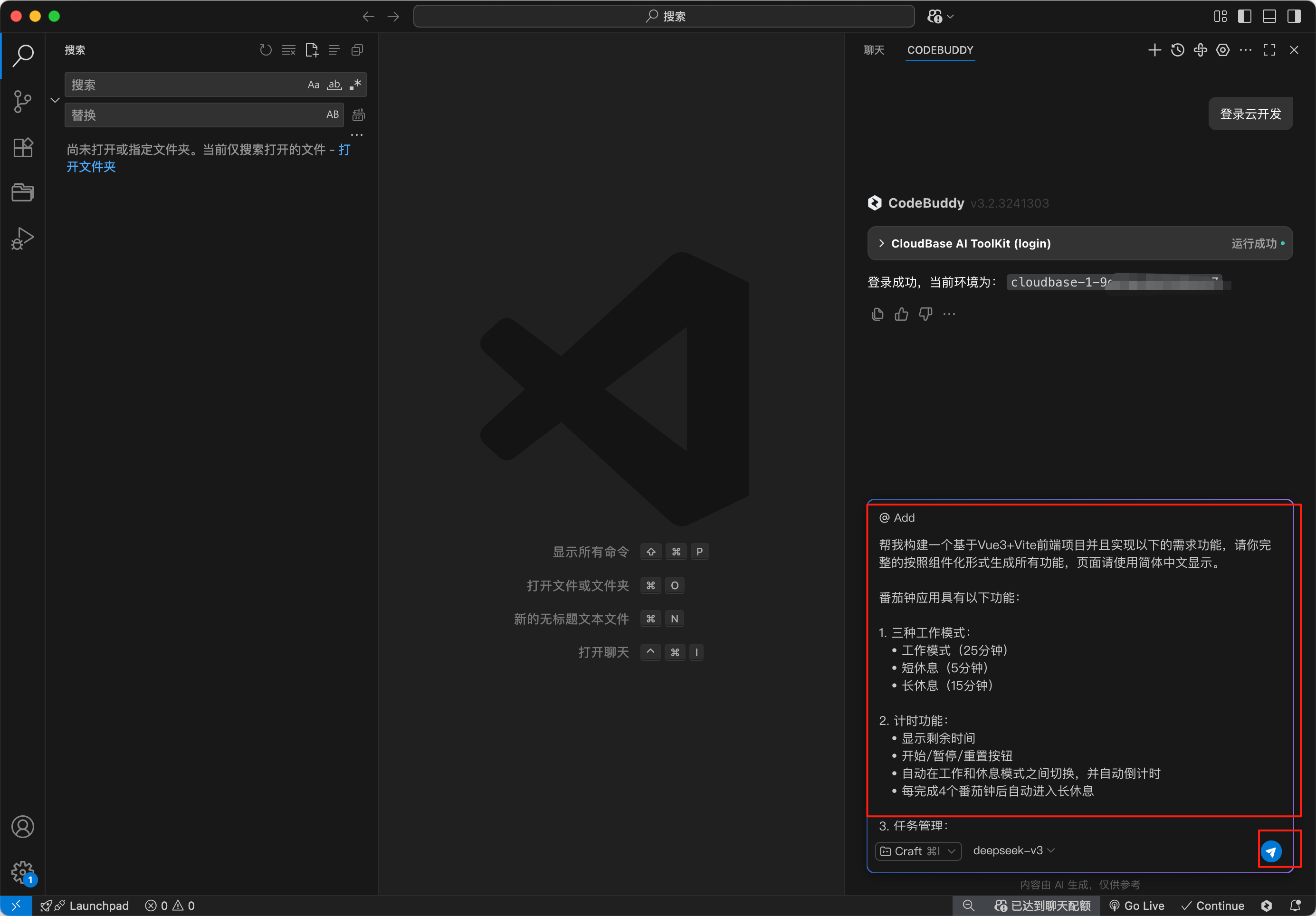The height and width of the screenshot is (916, 1316).
Task: Open CodeBuddy panel more actions
Action: 1246,50
